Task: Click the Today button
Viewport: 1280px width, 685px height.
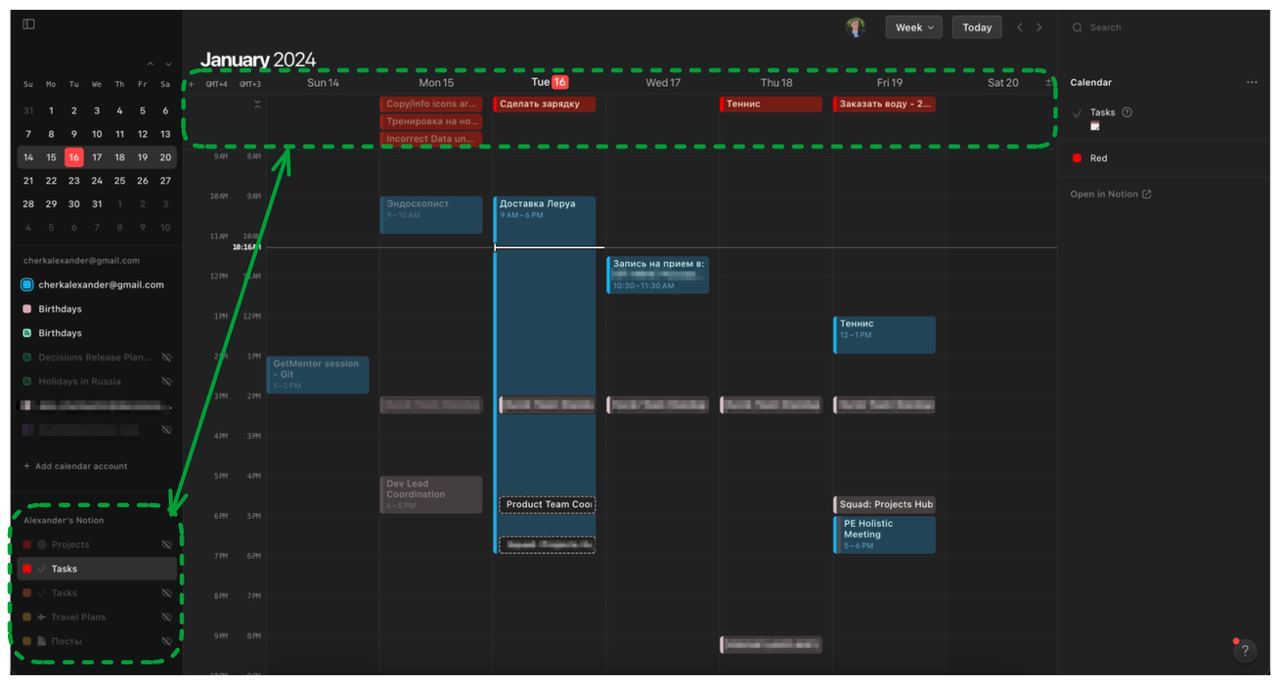Action: (976, 28)
